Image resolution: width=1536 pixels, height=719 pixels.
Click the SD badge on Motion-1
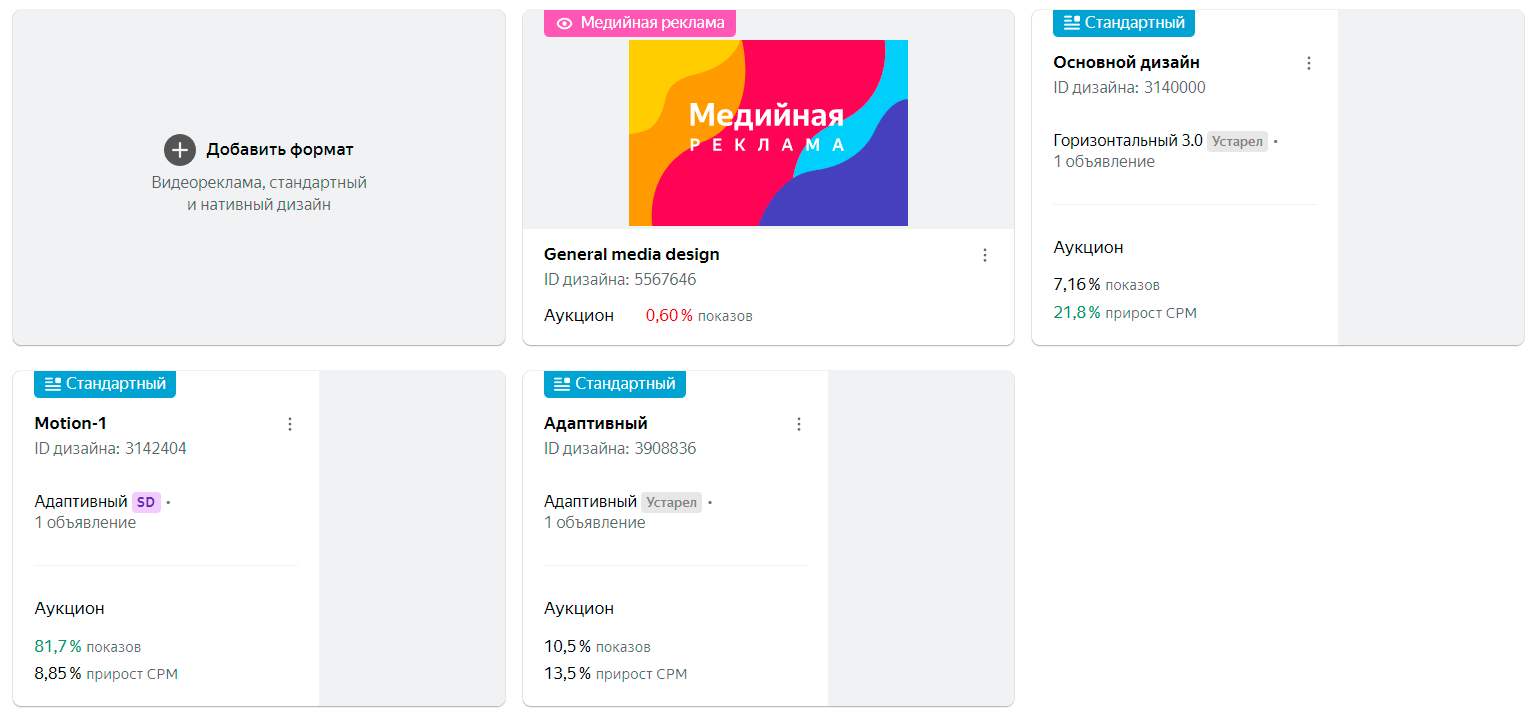[x=146, y=502]
